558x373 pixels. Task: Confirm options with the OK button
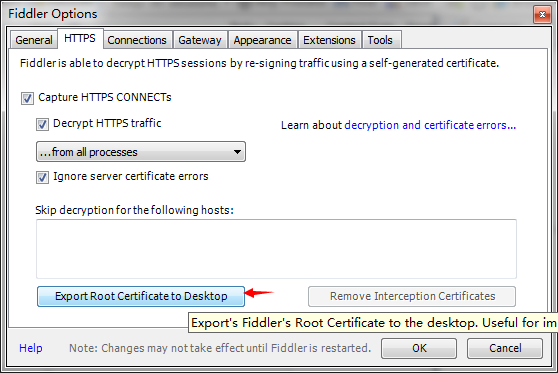click(x=419, y=348)
